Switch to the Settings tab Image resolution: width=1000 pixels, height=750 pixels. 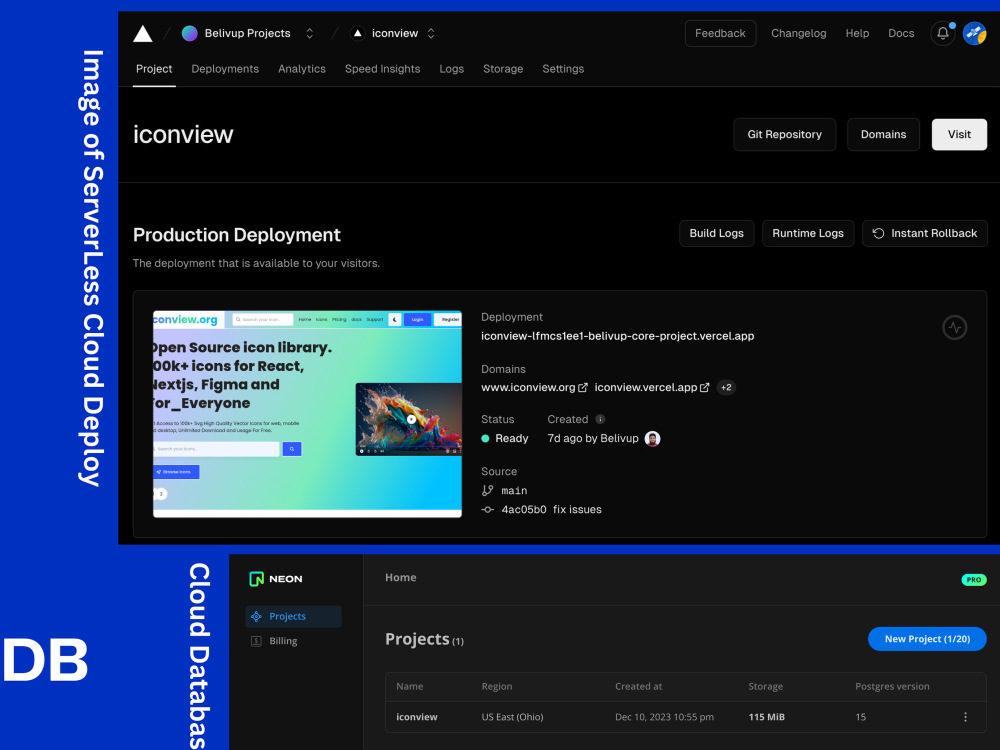click(x=563, y=69)
